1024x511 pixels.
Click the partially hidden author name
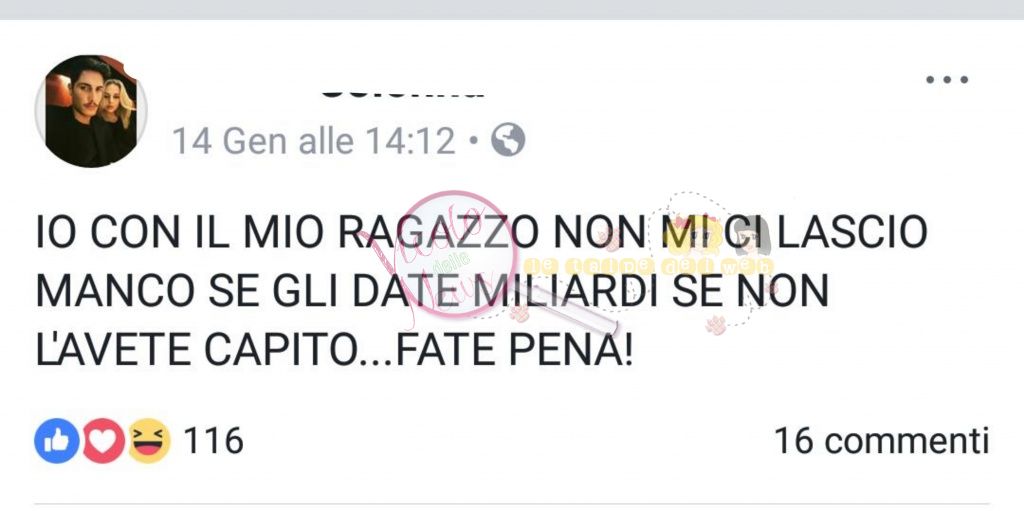[403, 93]
